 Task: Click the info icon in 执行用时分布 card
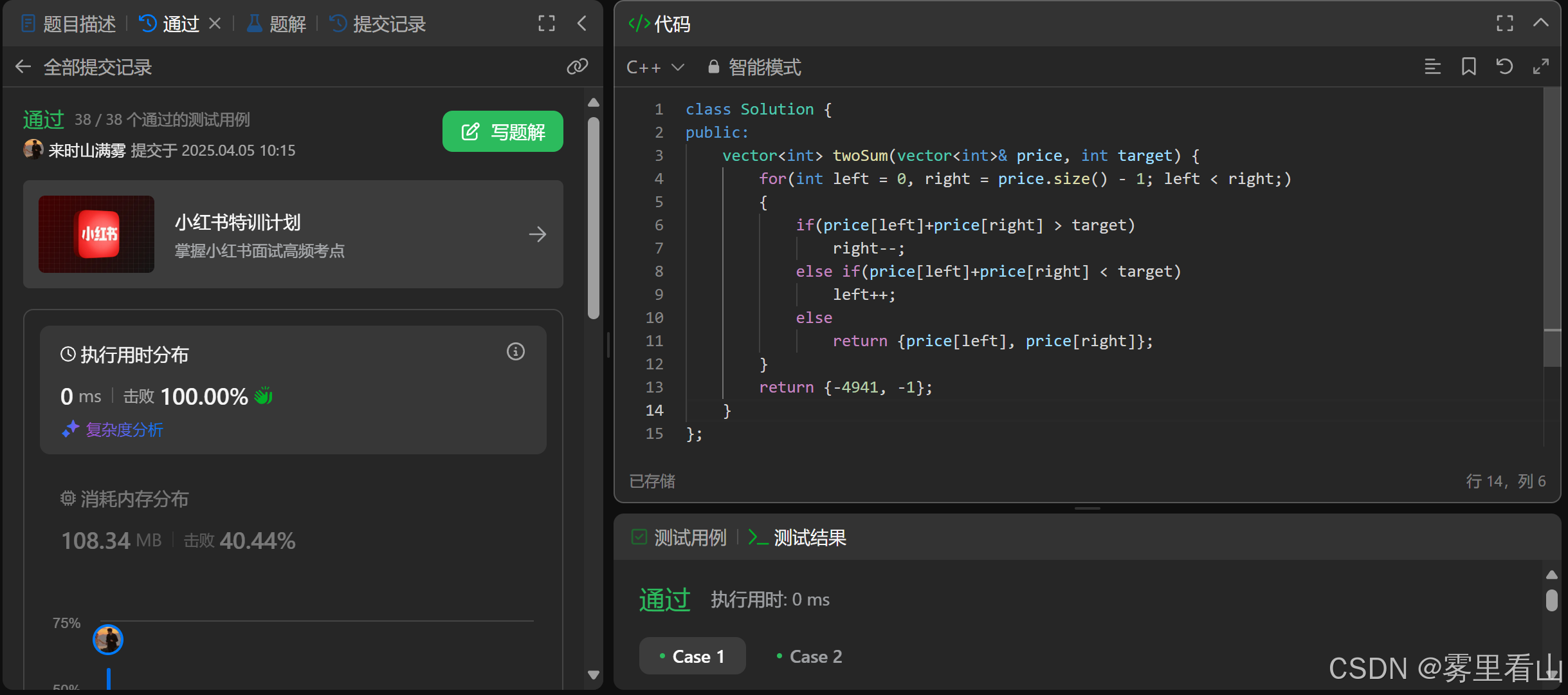click(x=515, y=351)
